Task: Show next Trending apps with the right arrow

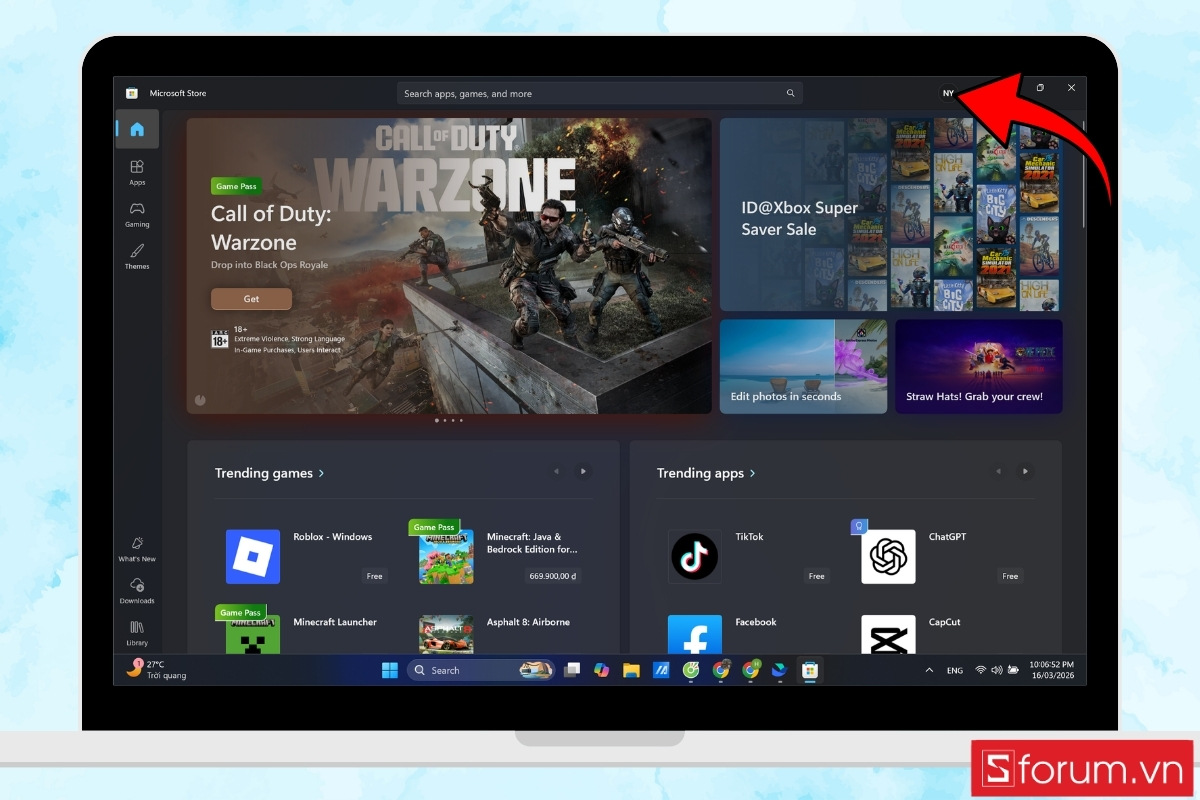Action: click(1025, 471)
